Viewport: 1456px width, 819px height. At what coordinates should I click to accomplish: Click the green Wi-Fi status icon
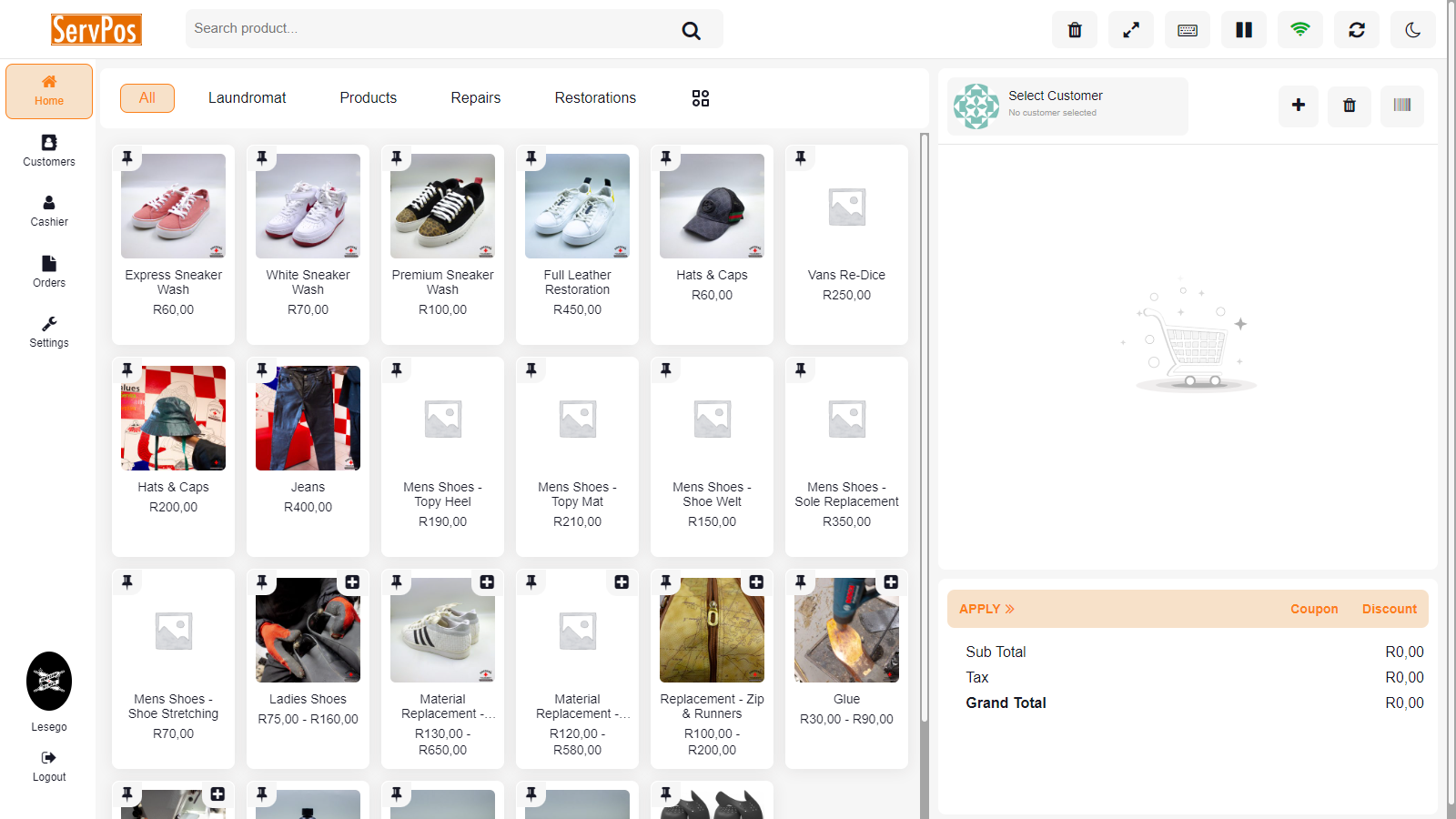click(x=1300, y=30)
